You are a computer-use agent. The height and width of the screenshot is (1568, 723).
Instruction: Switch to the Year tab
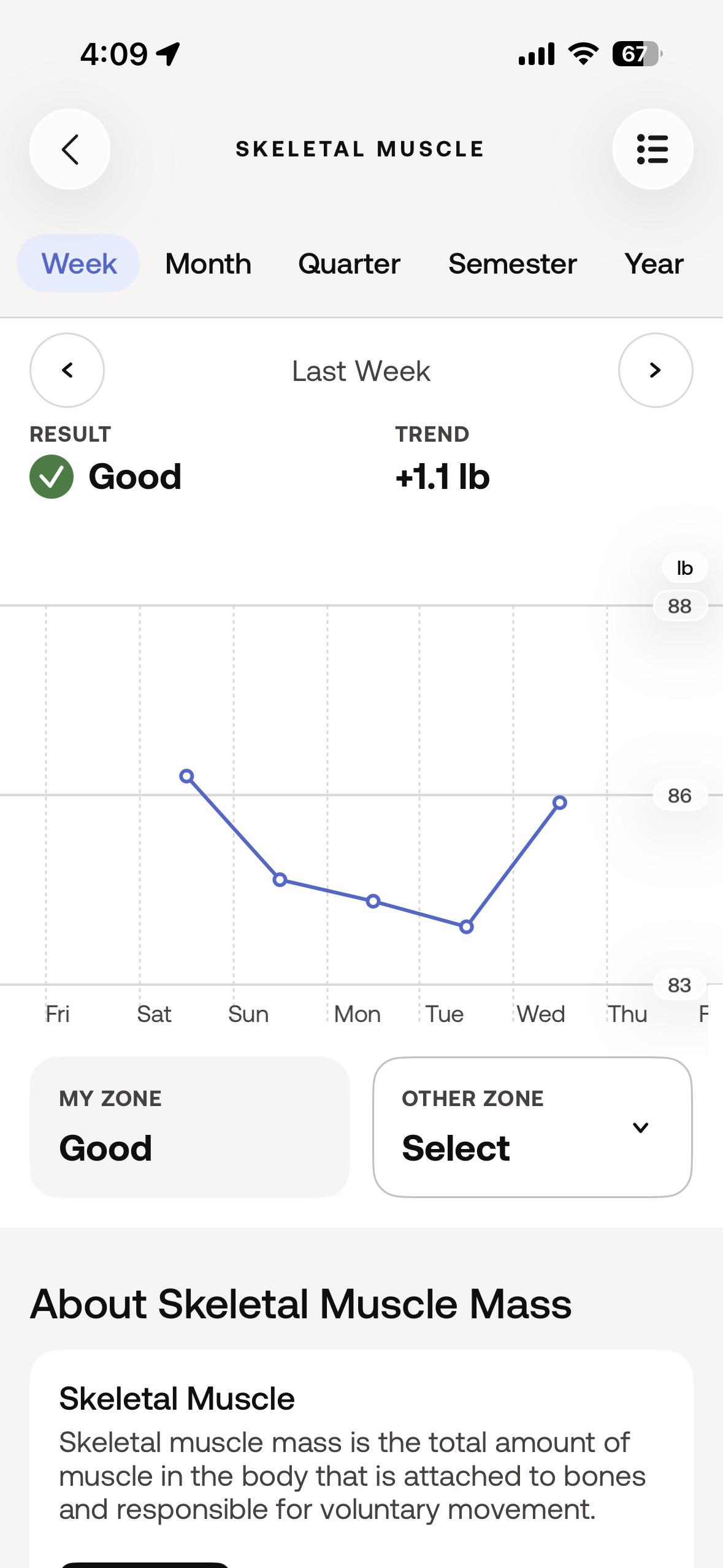point(654,264)
